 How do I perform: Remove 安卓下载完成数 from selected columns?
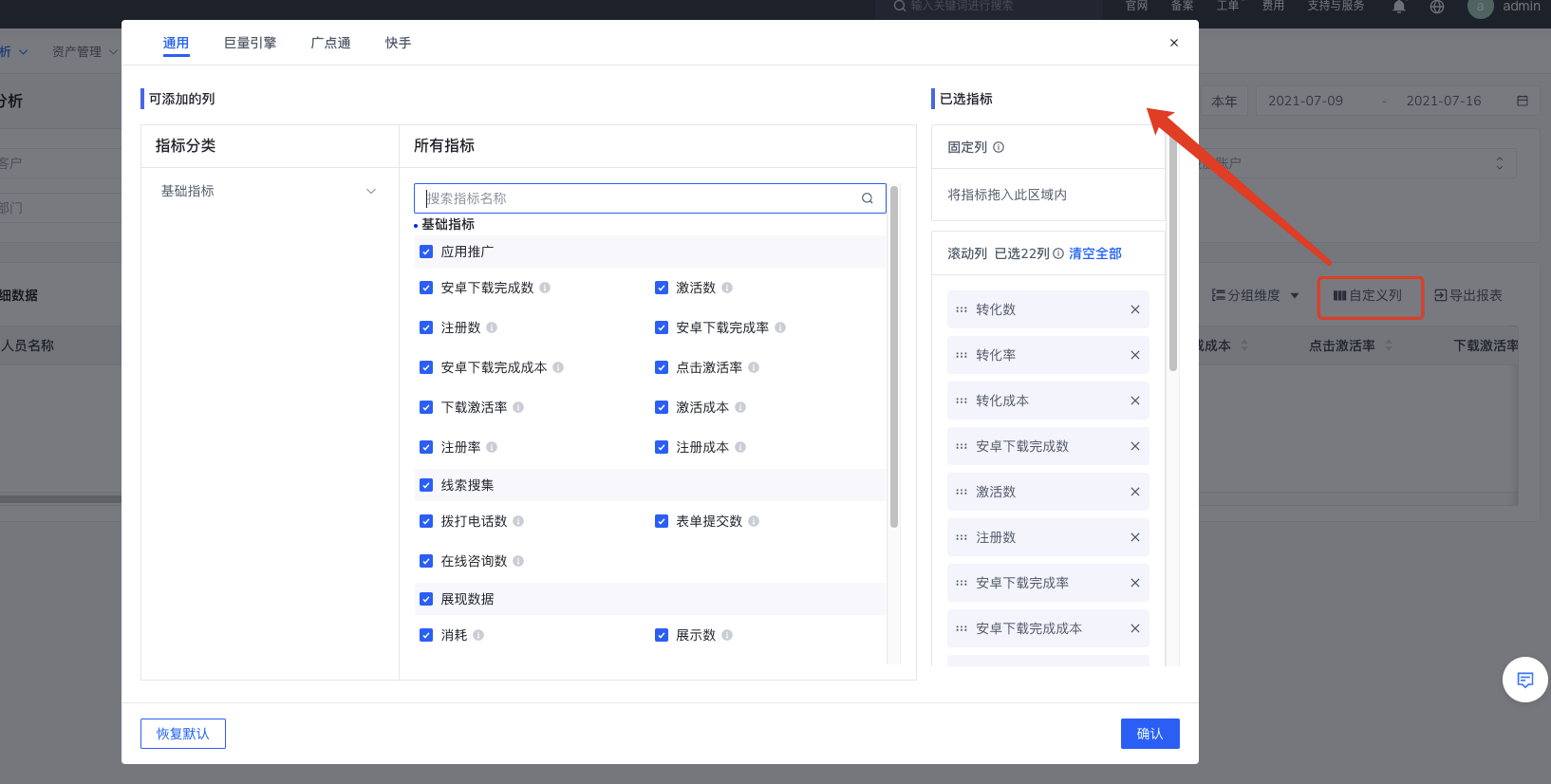point(1134,446)
